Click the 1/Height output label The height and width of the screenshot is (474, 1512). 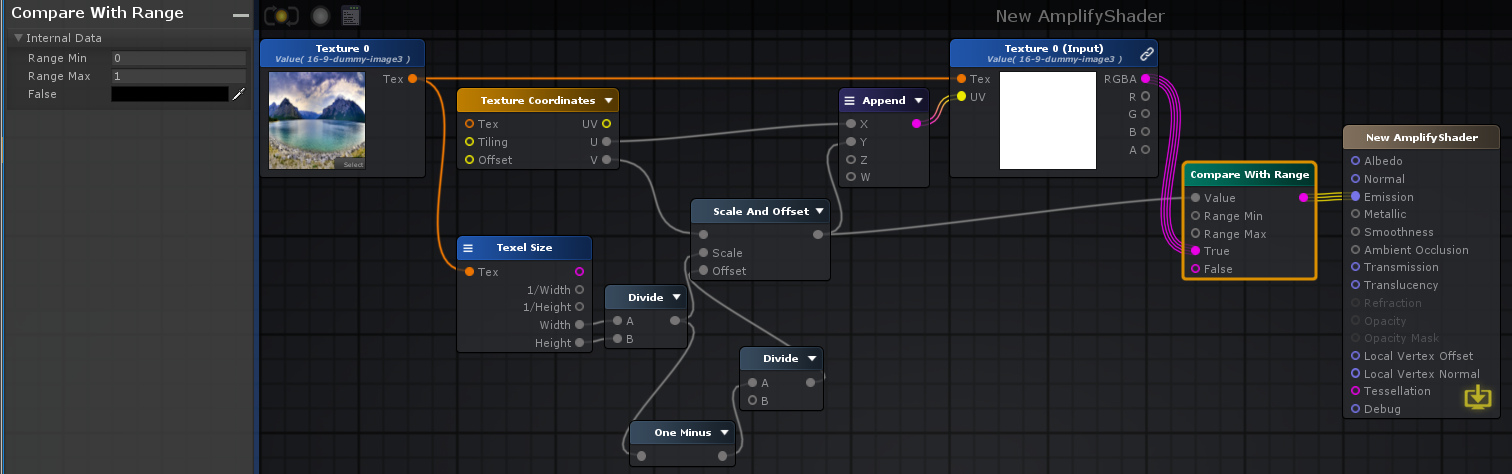tap(546, 307)
